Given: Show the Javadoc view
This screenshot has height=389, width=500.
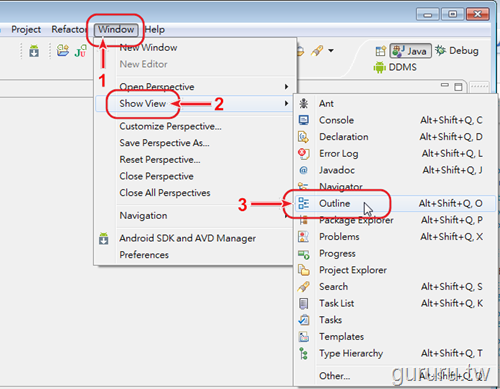Looking at the screenshot, I should [395, 170].
